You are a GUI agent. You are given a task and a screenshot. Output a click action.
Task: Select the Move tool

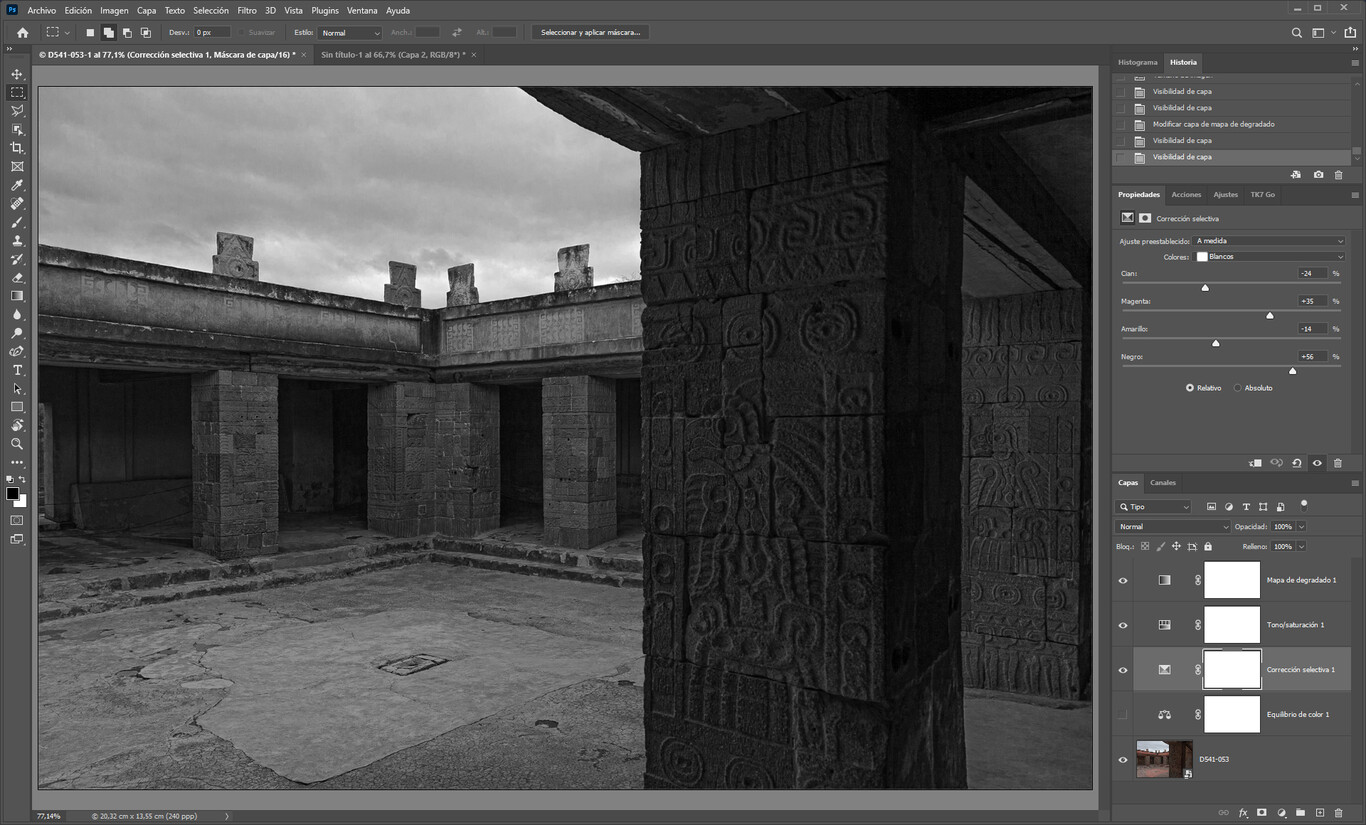(17, 74)
